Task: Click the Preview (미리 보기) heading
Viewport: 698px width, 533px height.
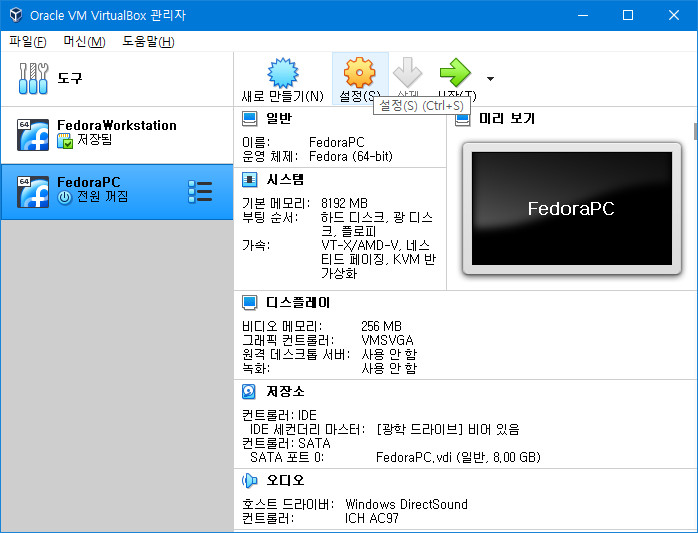Action: point(507,118)
